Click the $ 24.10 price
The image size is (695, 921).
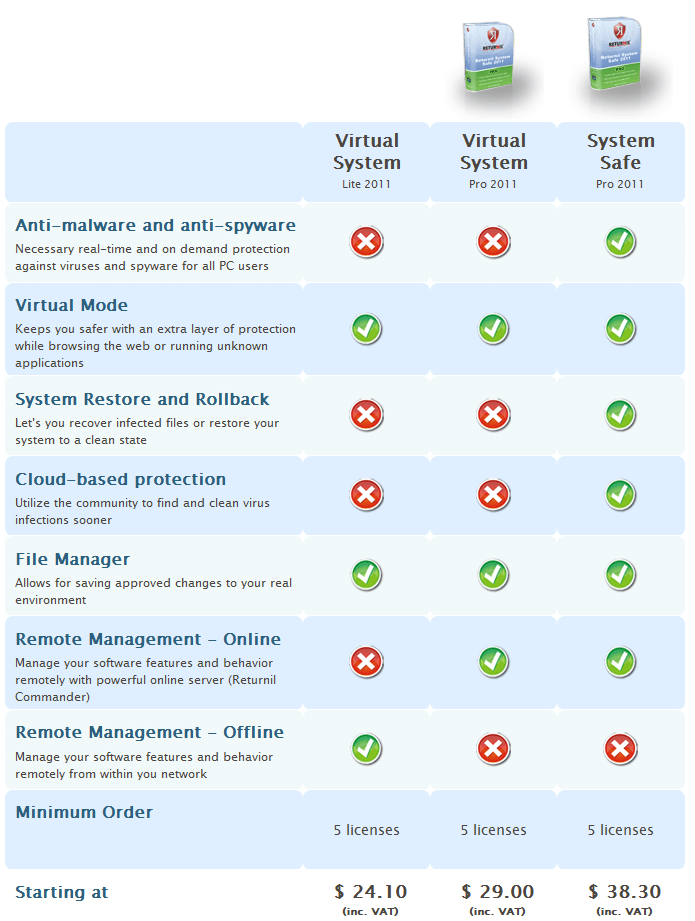pyautogui.click(x=371, y=892)
